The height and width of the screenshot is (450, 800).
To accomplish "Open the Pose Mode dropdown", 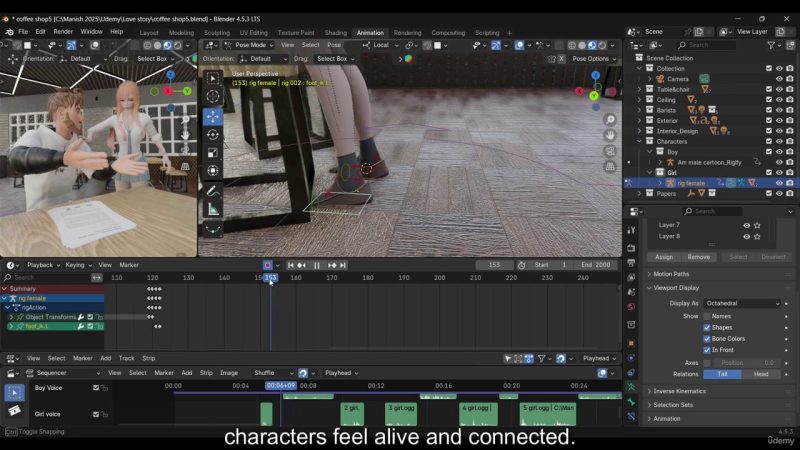I will point(251,45).
